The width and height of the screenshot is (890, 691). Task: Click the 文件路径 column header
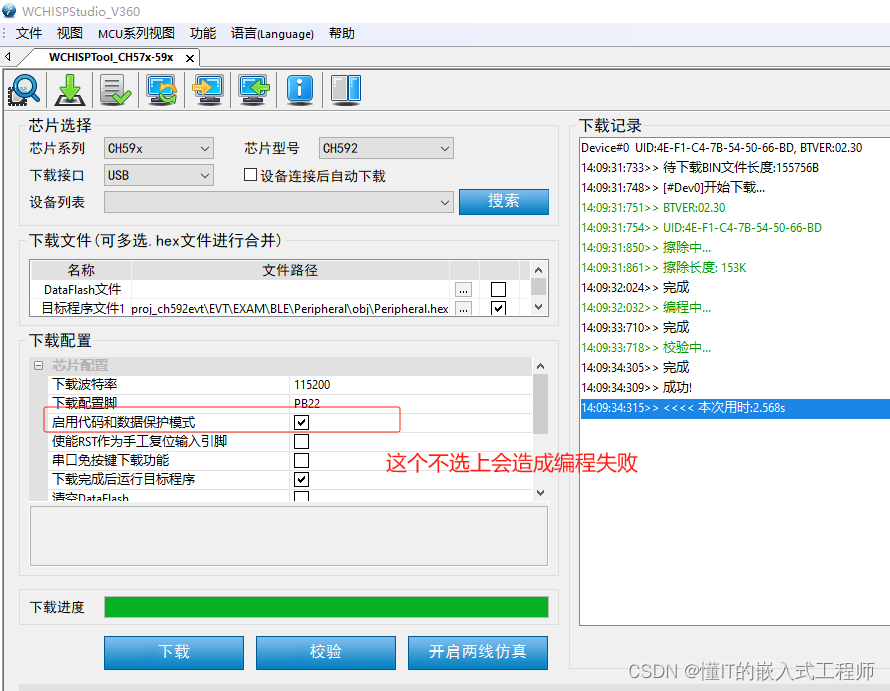coord(290,270)
